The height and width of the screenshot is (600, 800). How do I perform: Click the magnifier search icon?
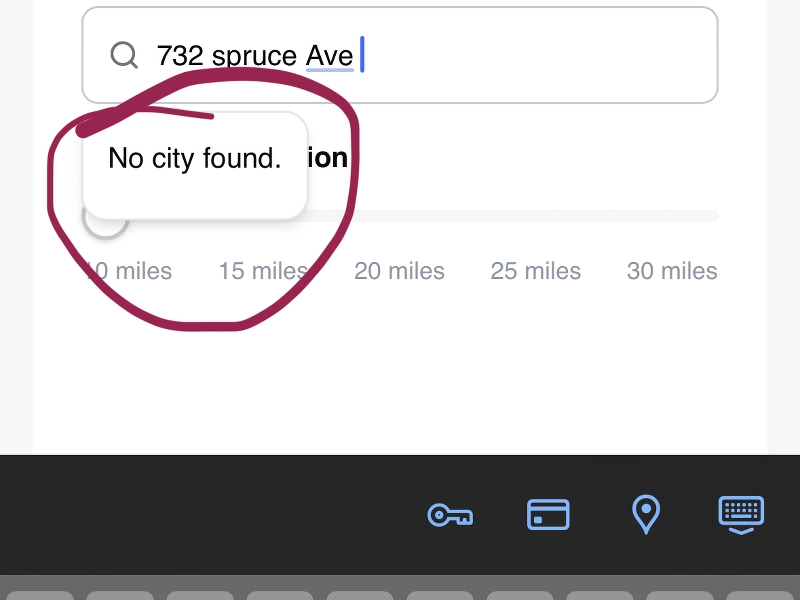coord(124,55)
